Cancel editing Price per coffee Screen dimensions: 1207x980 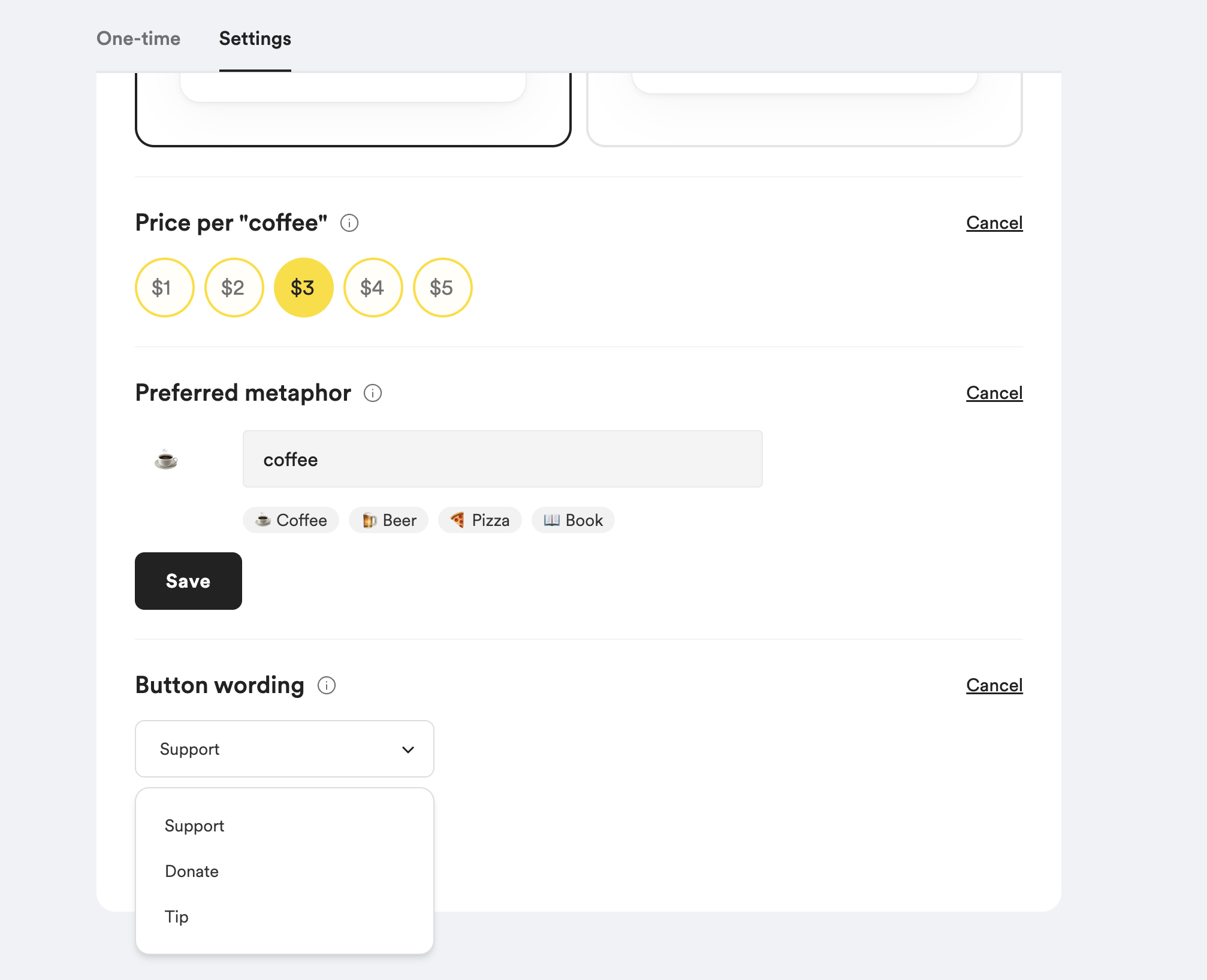[994, 223]
